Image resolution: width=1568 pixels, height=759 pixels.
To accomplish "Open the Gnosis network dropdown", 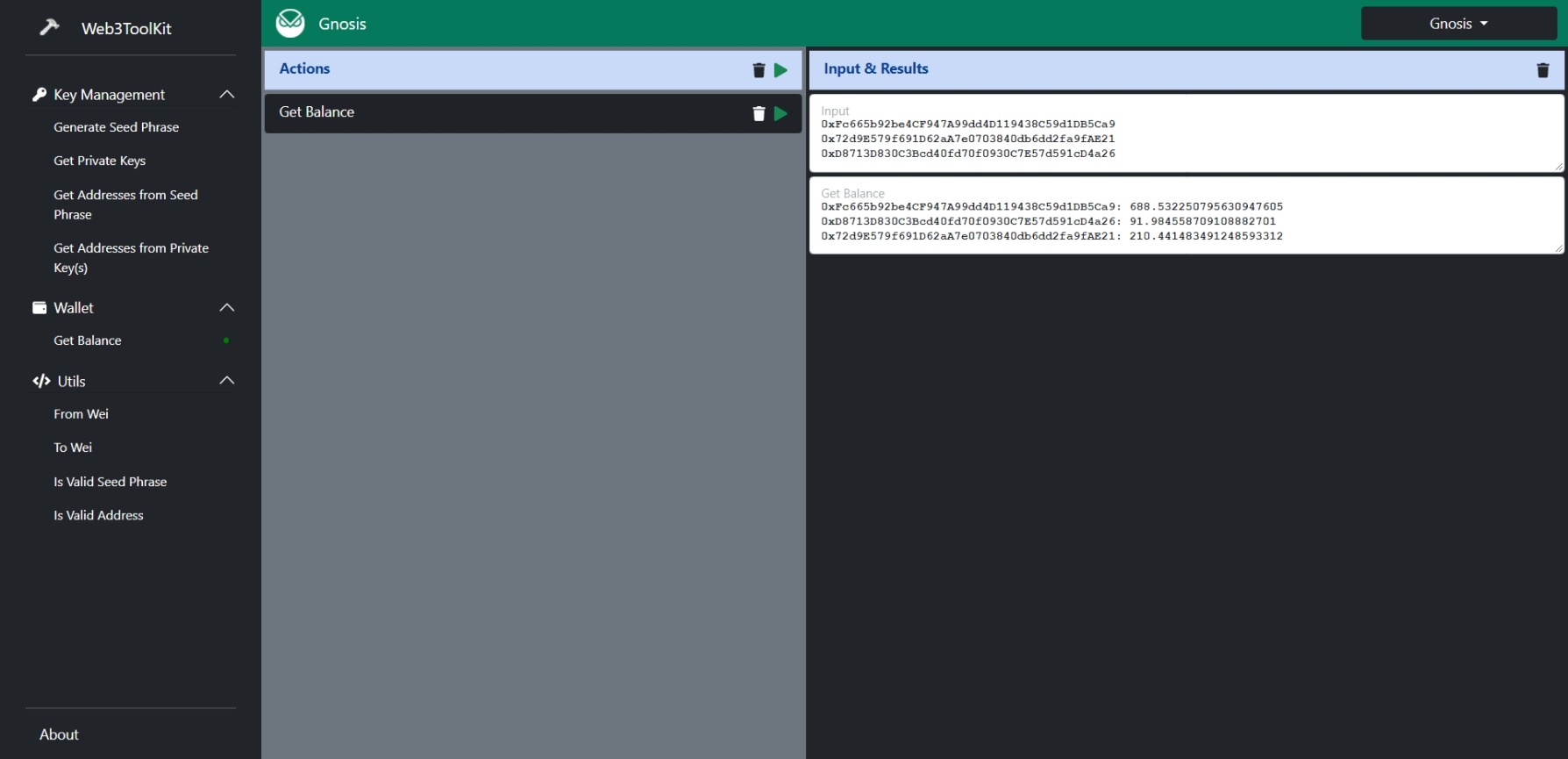I will click(1458, 24).
